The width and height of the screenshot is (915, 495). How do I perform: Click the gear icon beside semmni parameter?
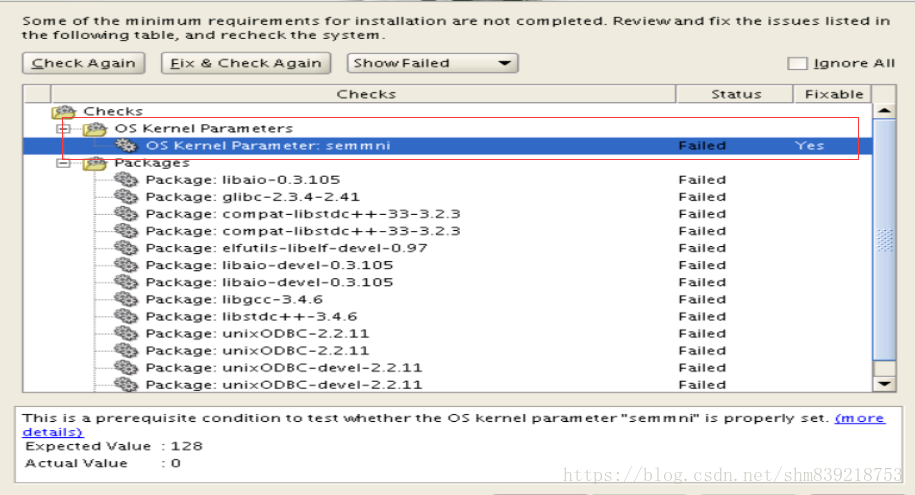pyautogui.click(x=127, y=146)
